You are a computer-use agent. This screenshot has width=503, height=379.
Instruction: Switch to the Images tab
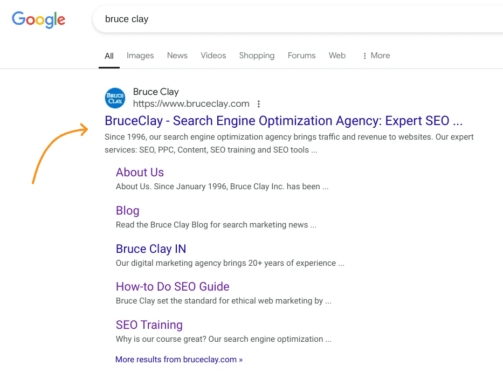coord(140,56)
